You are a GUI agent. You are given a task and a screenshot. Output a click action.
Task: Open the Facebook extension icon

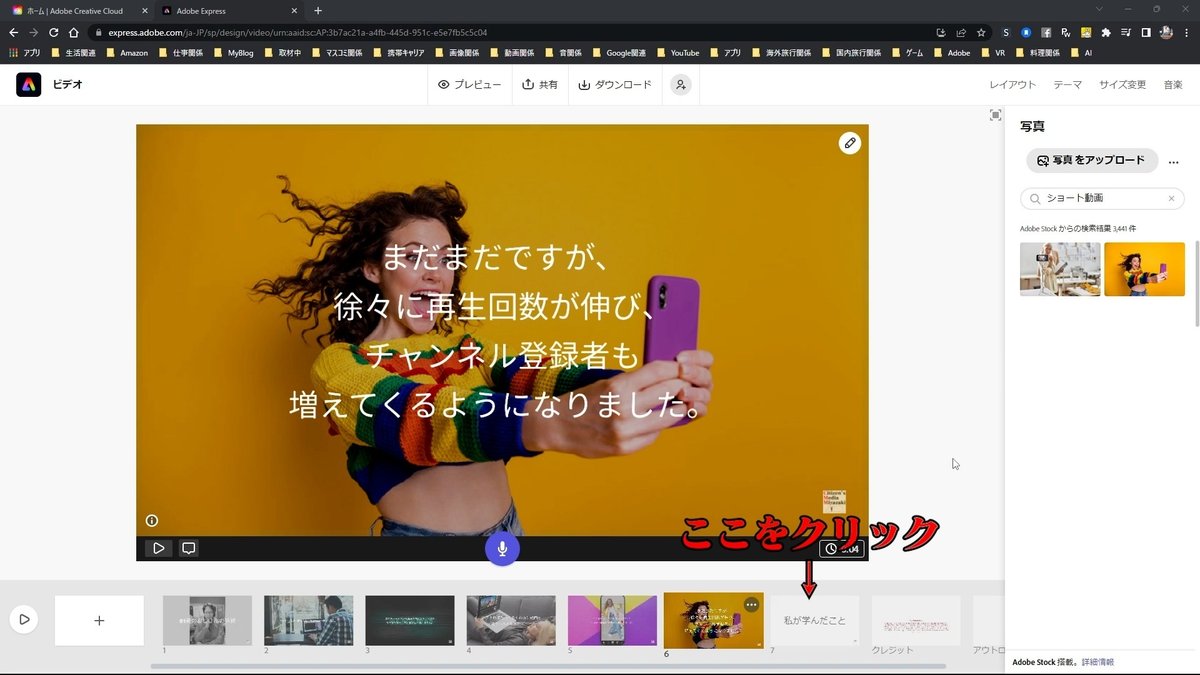[1046, 32]
